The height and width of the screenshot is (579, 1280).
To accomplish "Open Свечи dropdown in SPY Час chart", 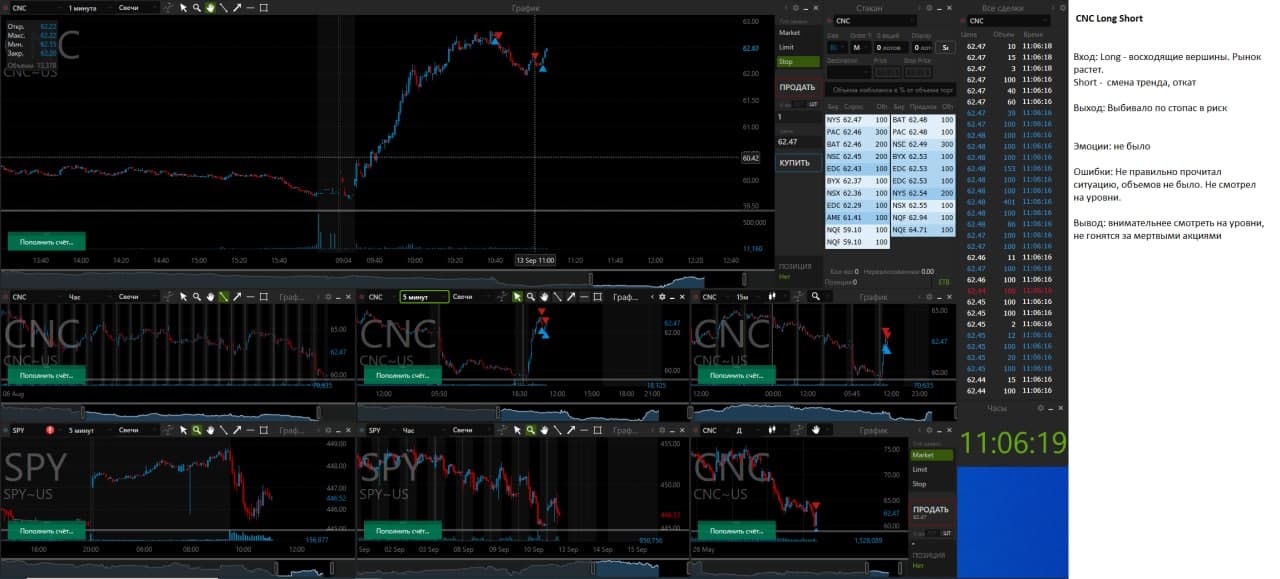I will pyautogui.click(x=472, y=430).
